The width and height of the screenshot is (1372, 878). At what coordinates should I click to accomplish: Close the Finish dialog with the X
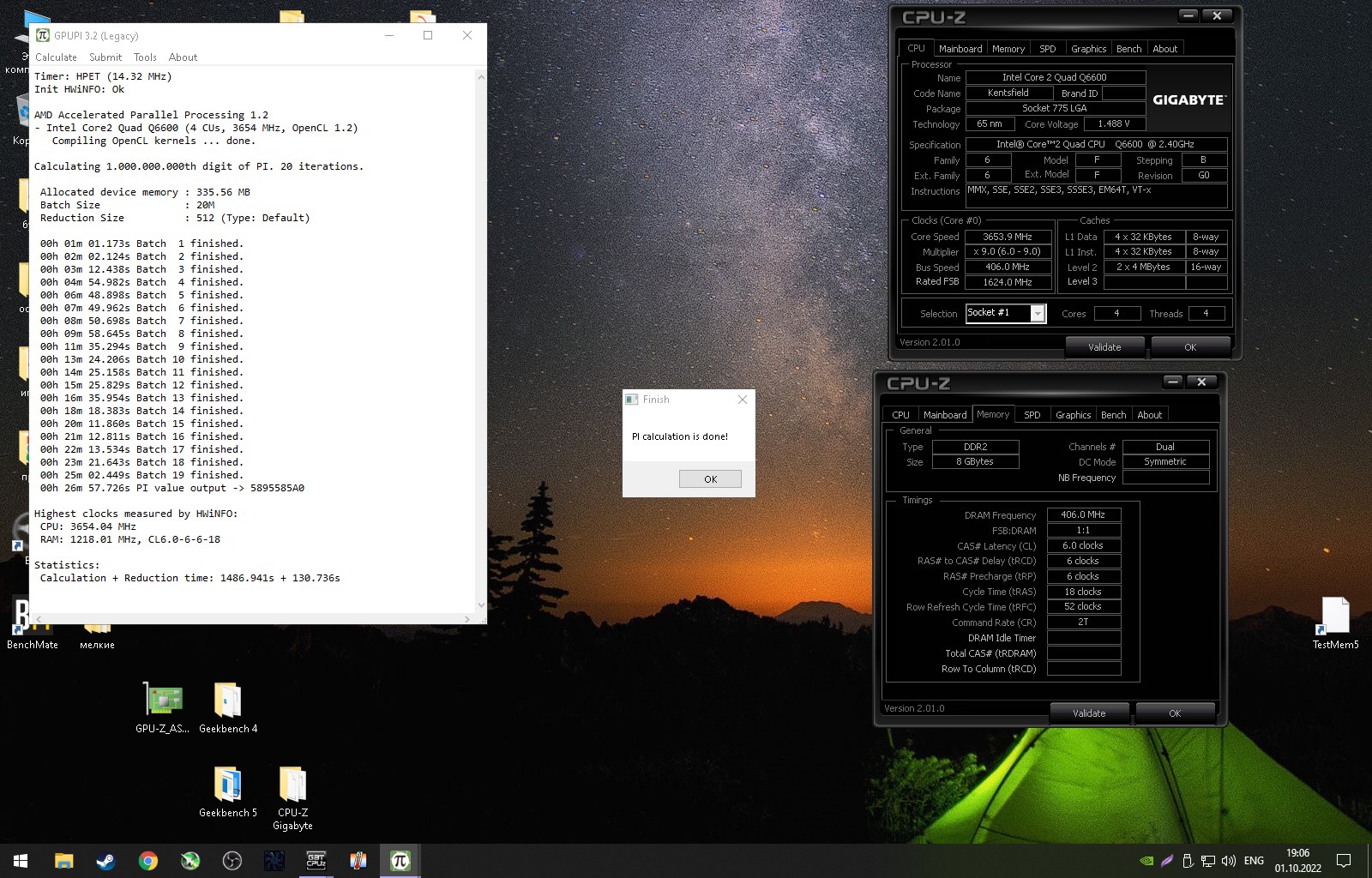(743, 400)
